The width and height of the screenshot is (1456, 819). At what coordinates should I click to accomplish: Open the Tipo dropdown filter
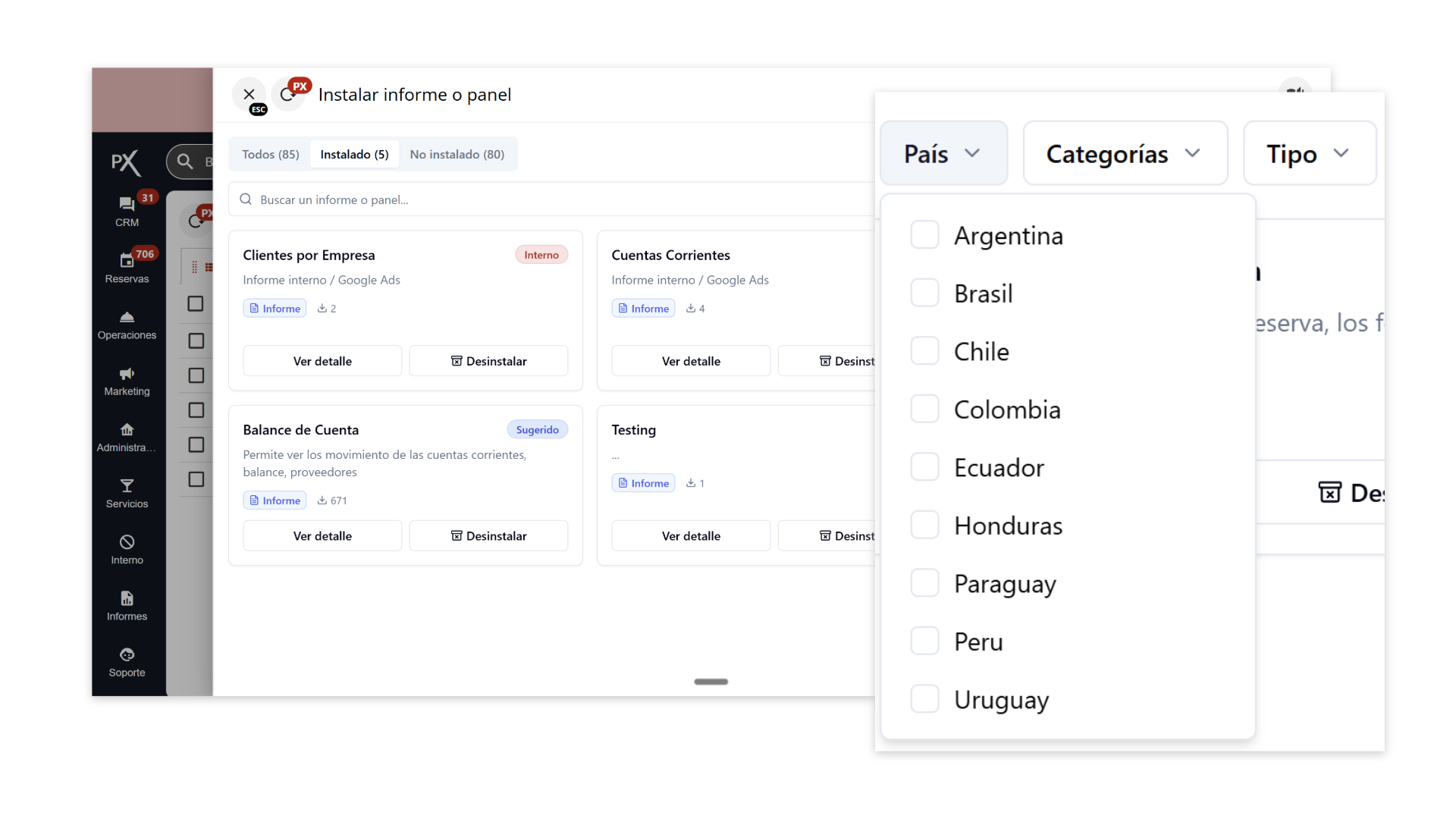point(1308,153)
